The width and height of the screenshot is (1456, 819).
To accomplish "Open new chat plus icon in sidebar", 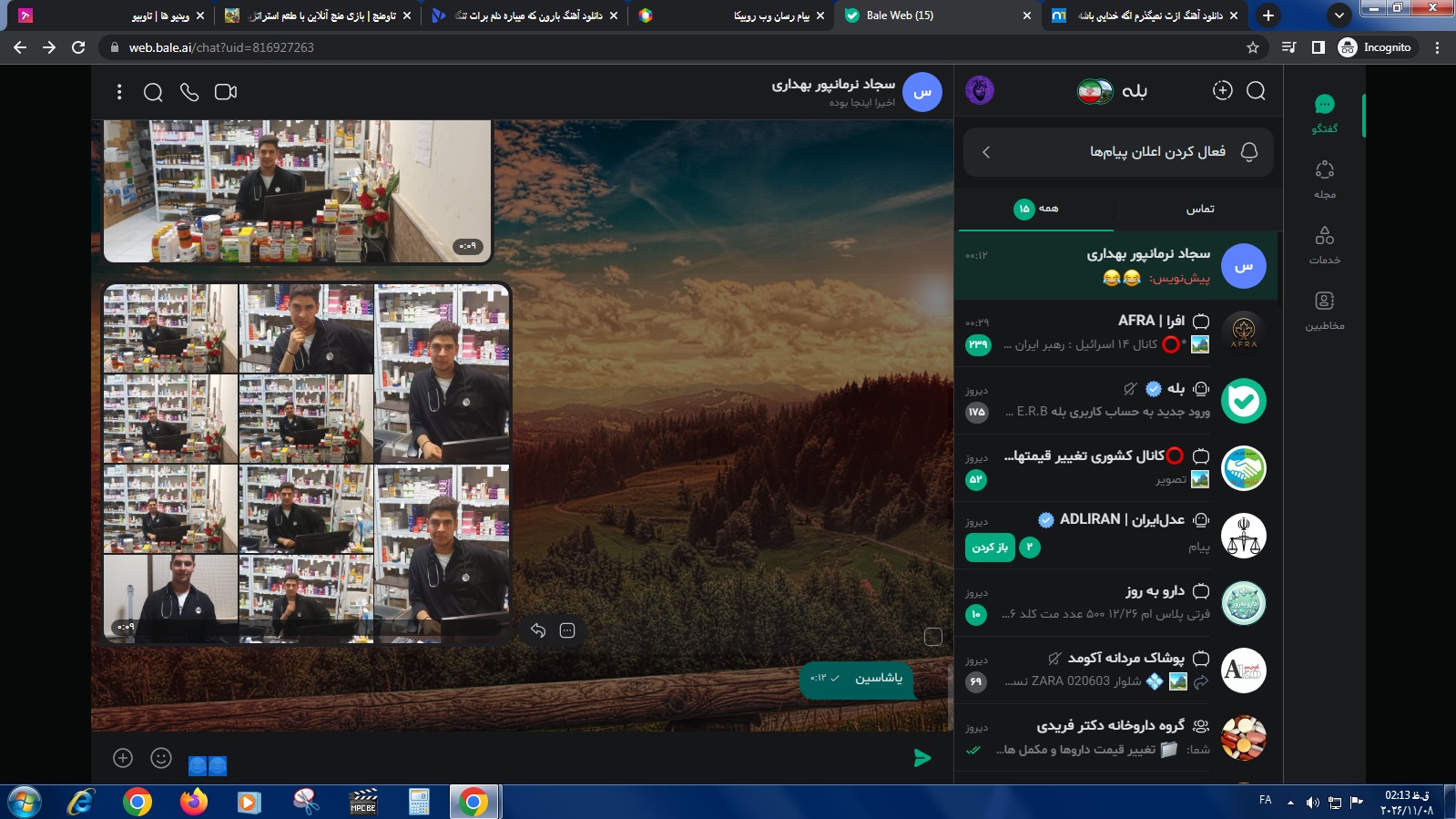I will tap(1223, 90).
